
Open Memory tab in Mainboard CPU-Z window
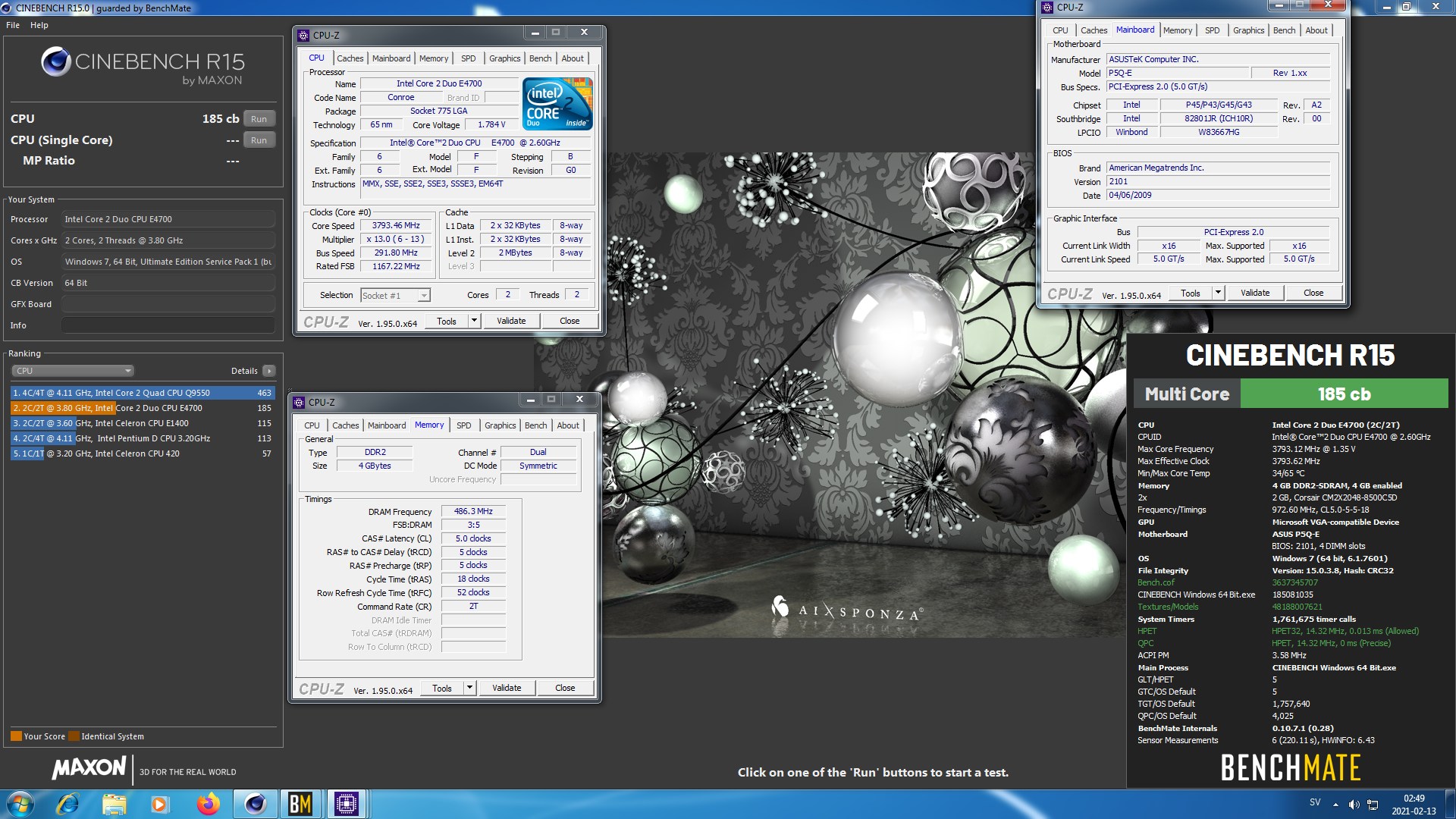point(1178,30)
